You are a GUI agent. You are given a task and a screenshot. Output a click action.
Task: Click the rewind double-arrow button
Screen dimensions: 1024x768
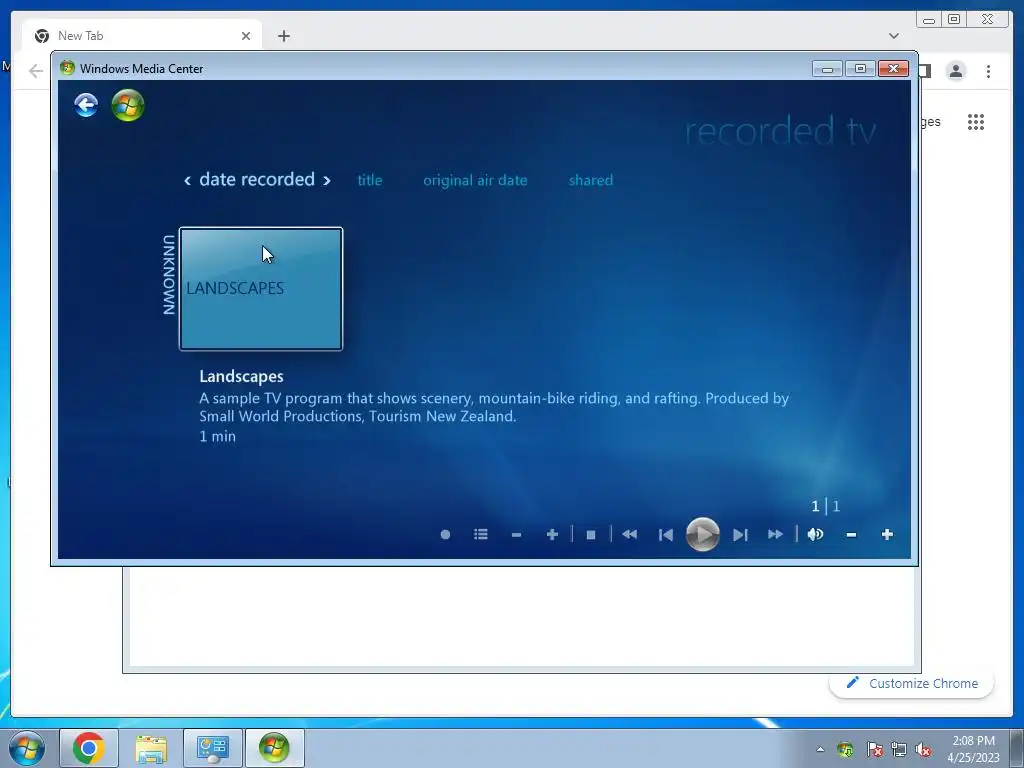click(630, 535)
